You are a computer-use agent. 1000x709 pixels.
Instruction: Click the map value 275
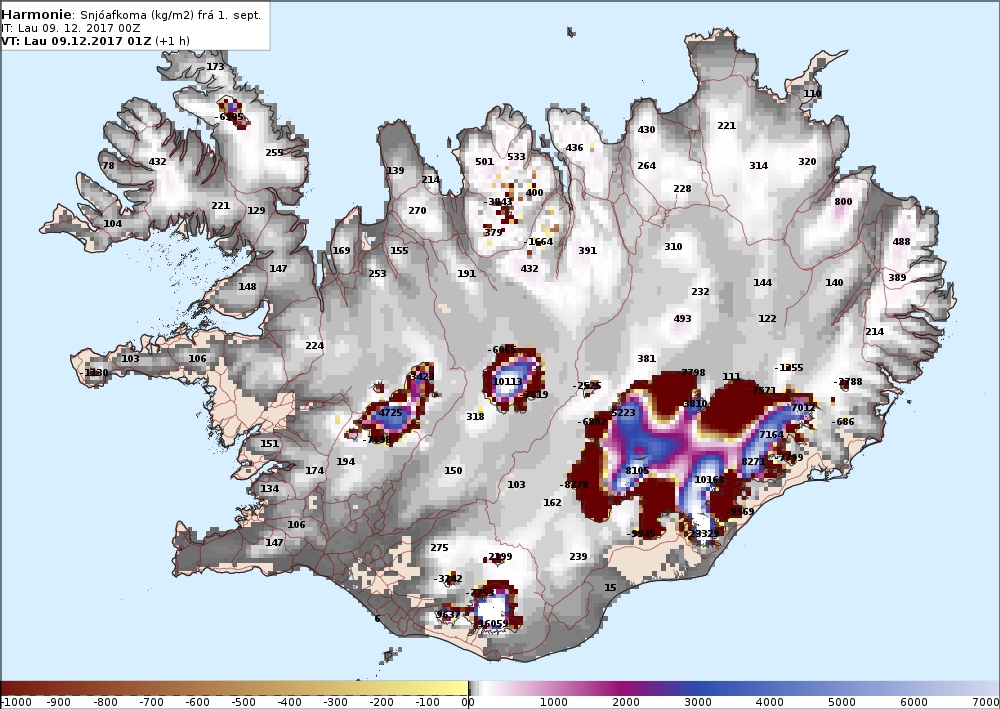click(439, 547)
